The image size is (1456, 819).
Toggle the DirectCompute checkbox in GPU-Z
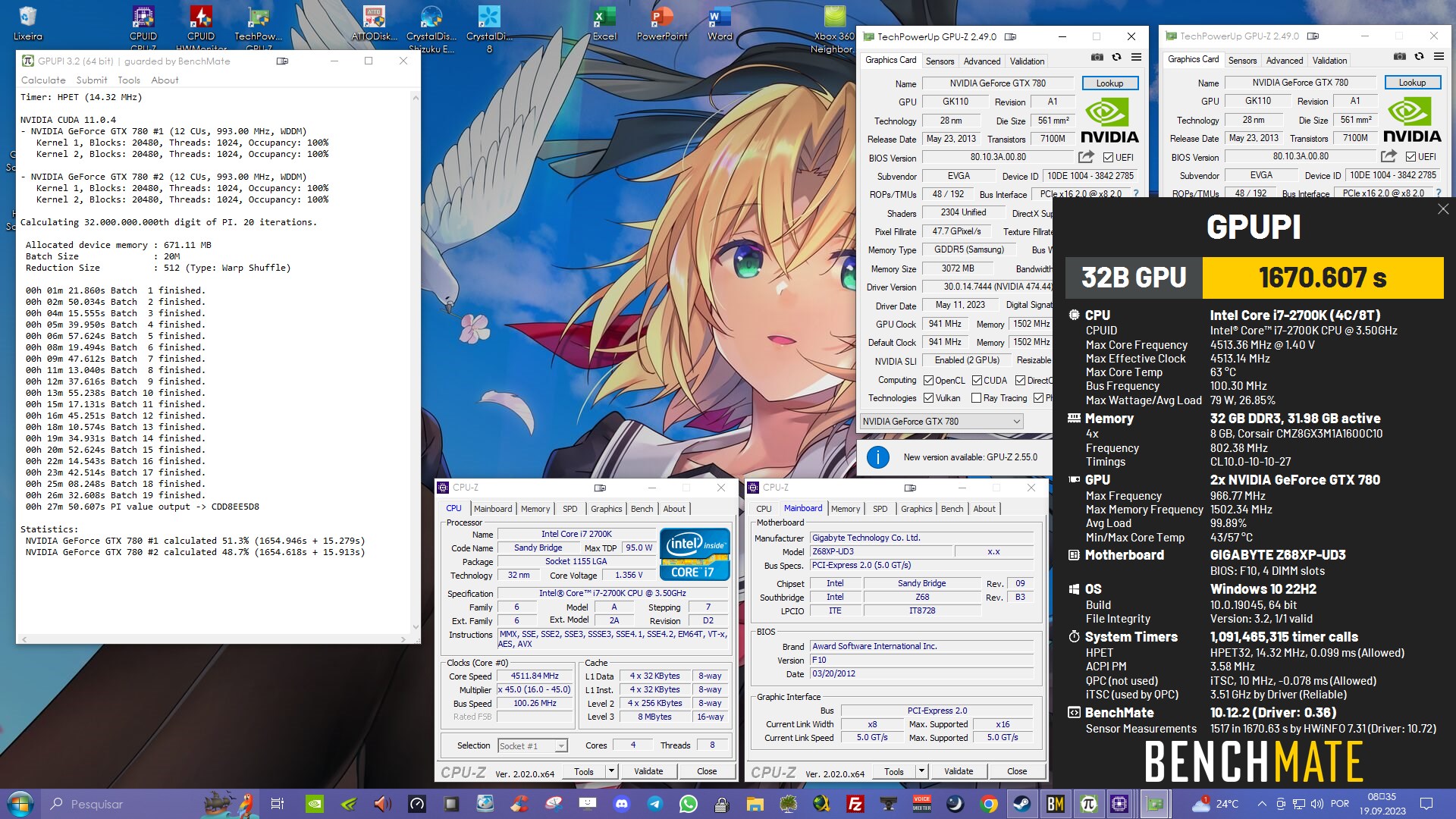(x=1020, y=381)
